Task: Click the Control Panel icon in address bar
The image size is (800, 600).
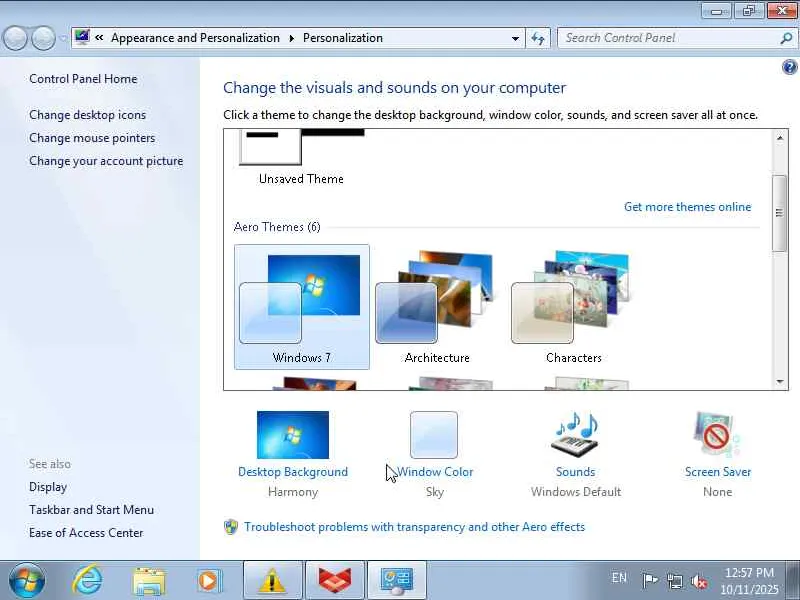Action: point(82,37)
